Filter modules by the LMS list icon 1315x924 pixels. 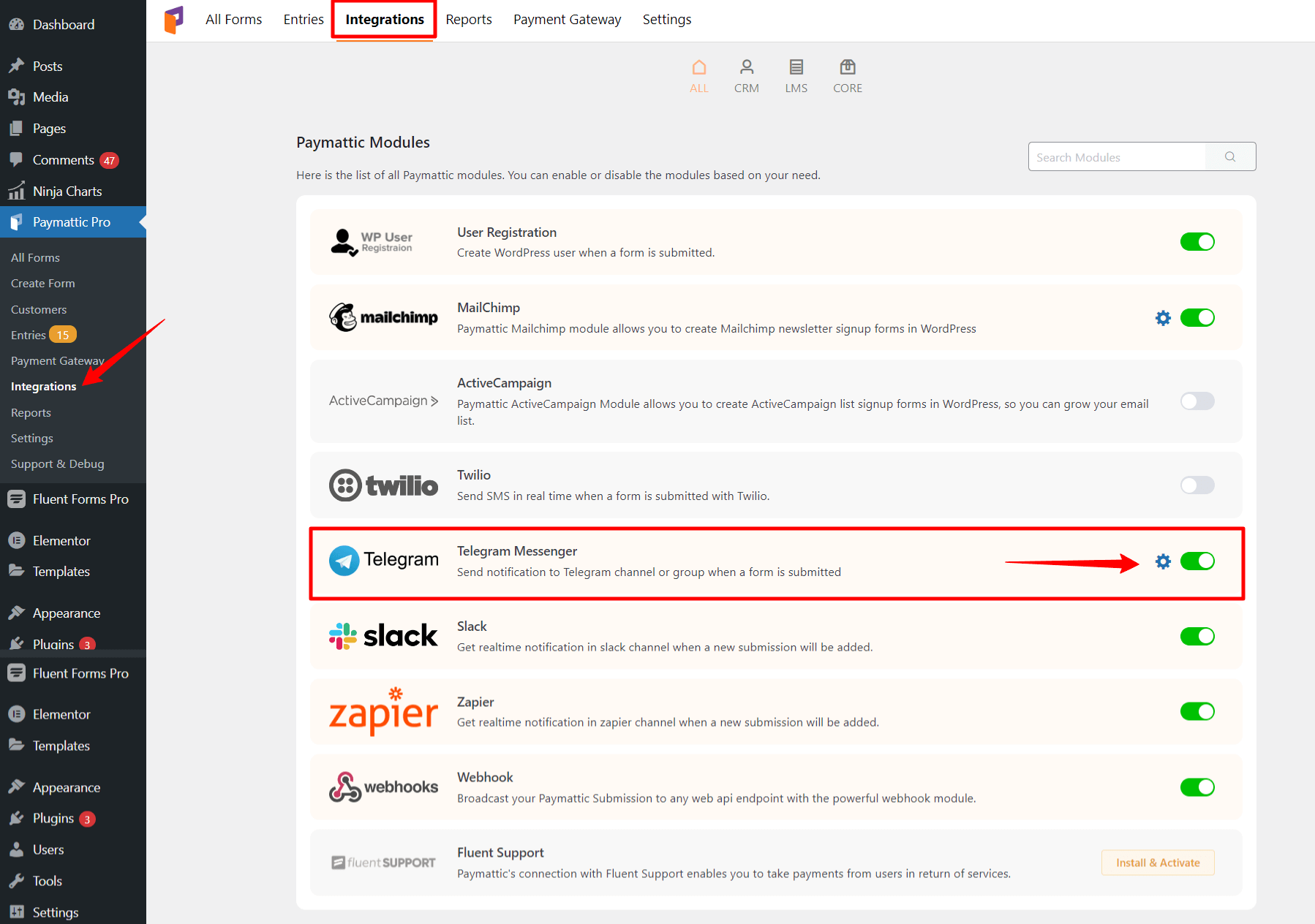click(796, 76)
